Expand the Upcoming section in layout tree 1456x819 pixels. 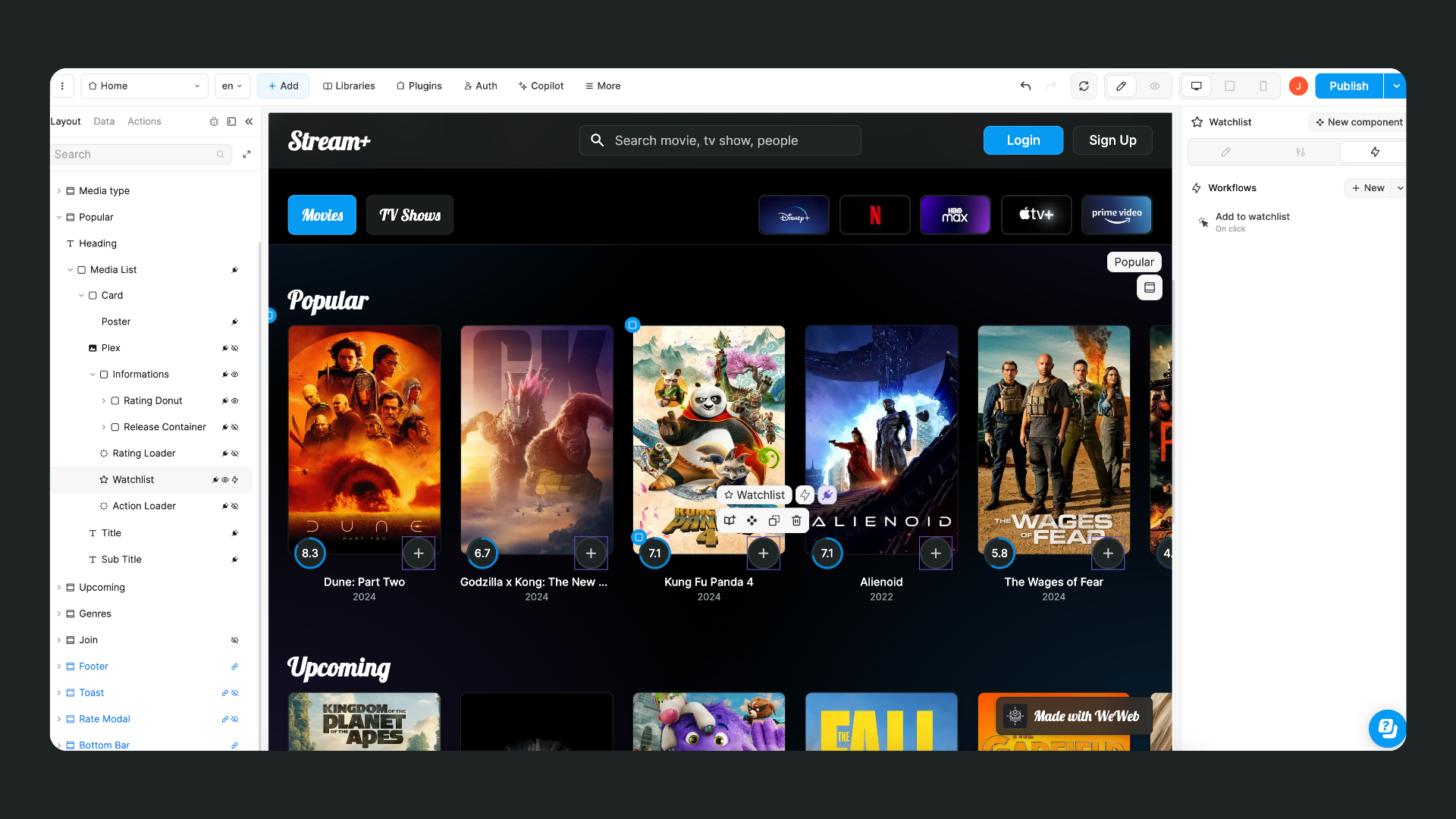point(59,587)
